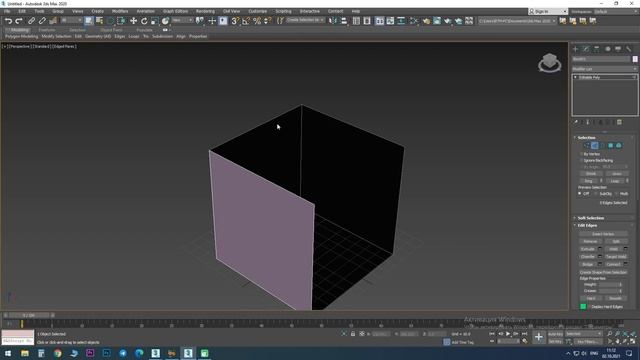This screenshot has height=360, width=640.
Task: Click the ViewCube in the viewport
Action: (x=549, y=63)
